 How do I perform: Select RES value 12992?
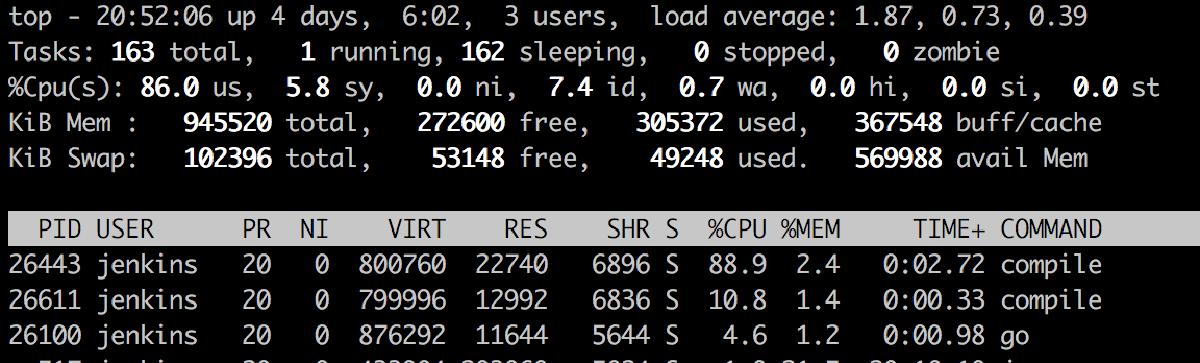click(511, 300)
